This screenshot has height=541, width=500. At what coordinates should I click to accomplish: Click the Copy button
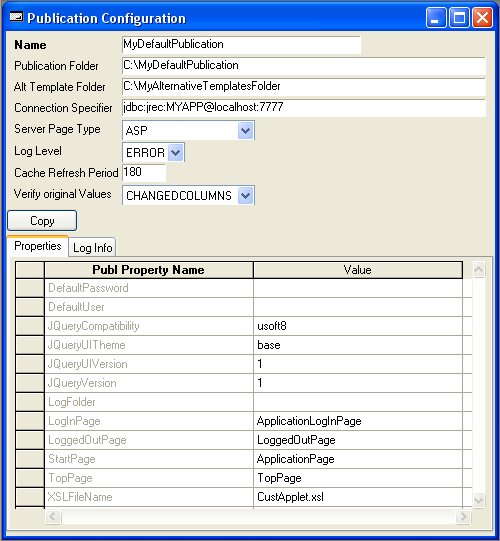(42, 221)
